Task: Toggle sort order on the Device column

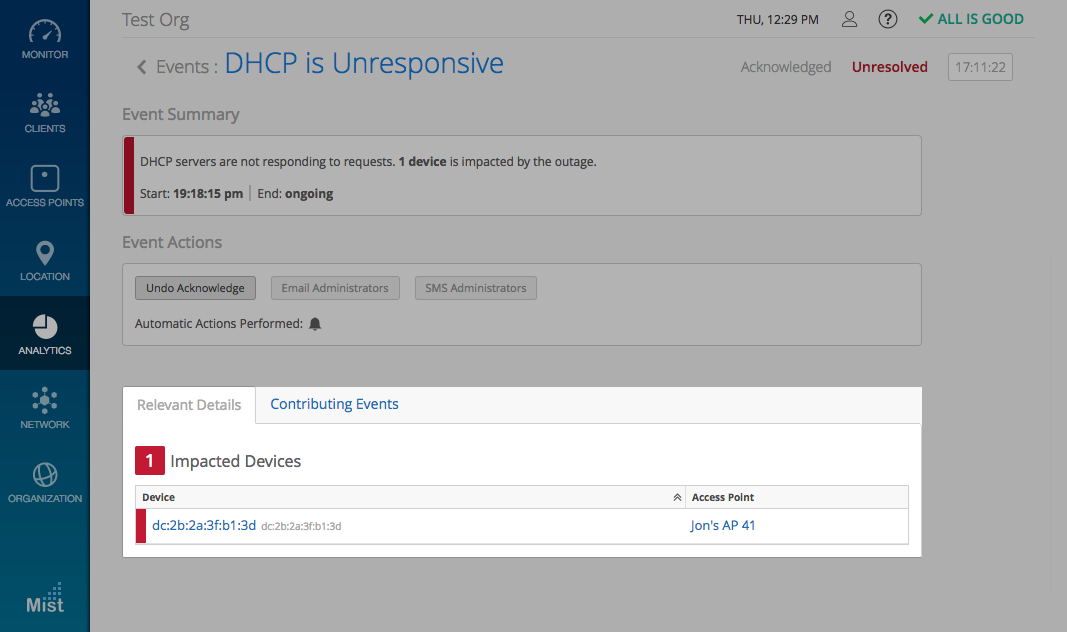Action: pyautogui.click(x=677, y=497)
